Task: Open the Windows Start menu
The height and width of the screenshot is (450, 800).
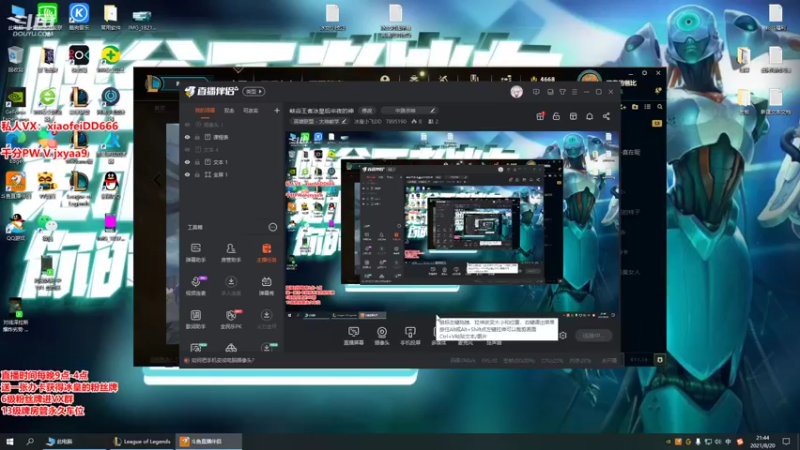Action: 10,441
